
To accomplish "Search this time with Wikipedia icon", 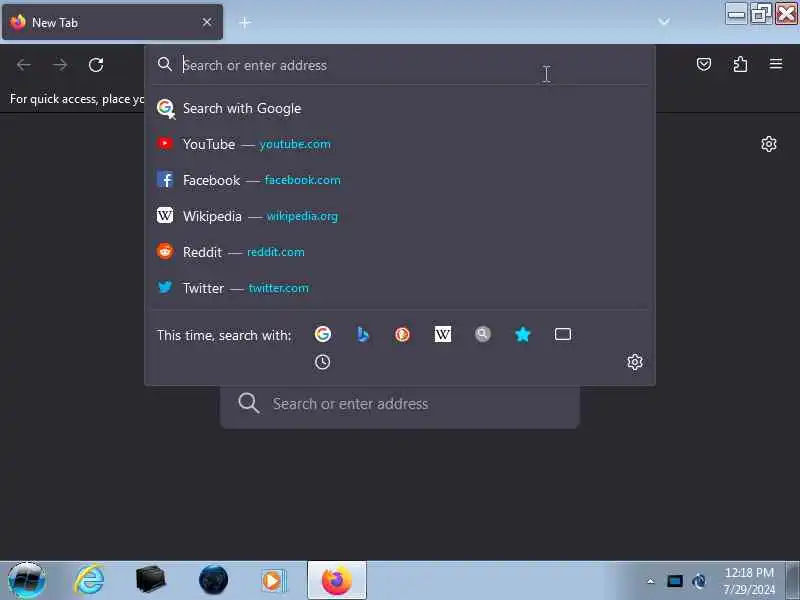I will point(442,334).
